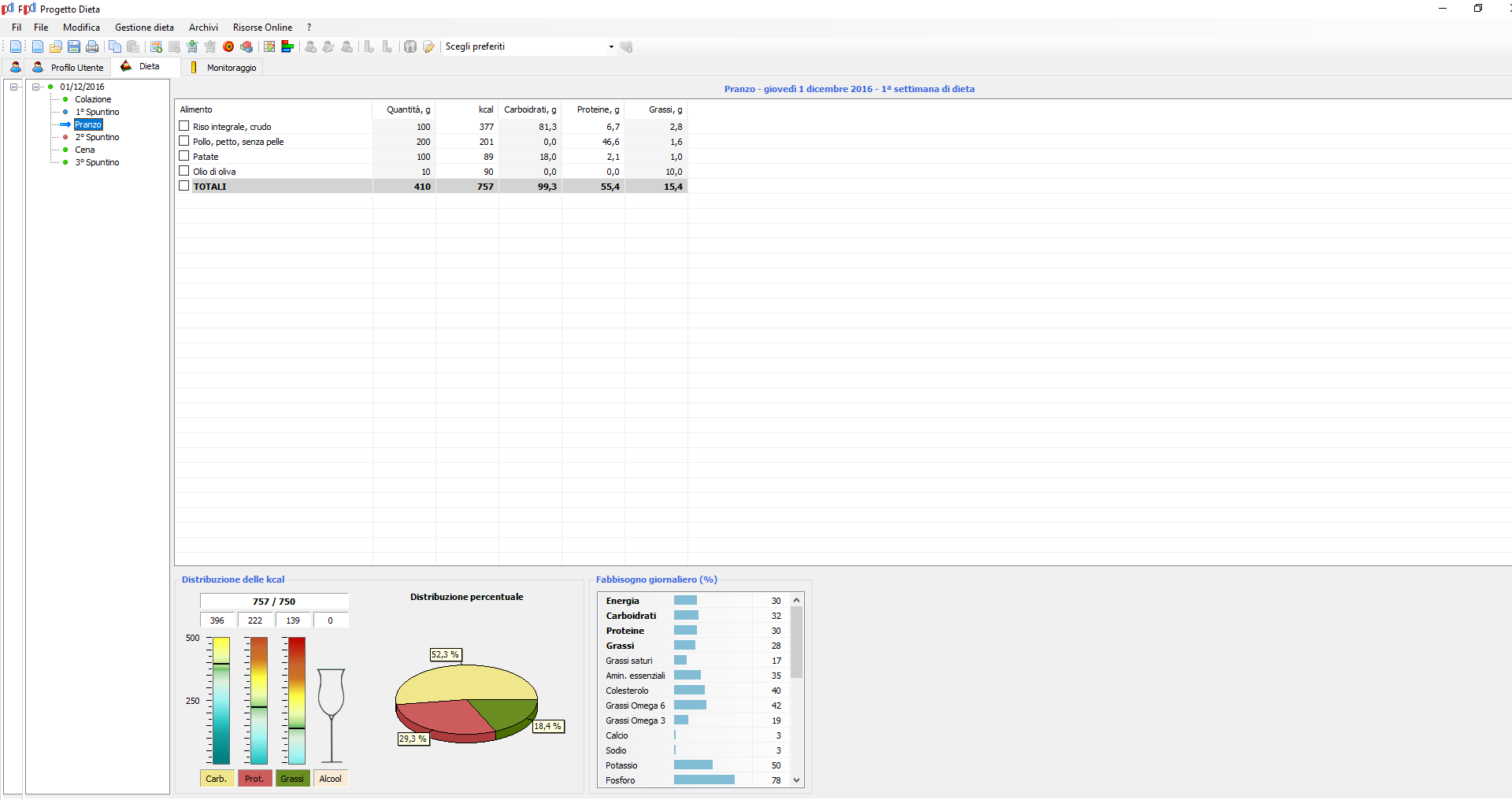Screen dimensions: 1512x800
Task: Tick the Pollo, petto, senza pelle checkbox
Action: [x=184, y=141]
